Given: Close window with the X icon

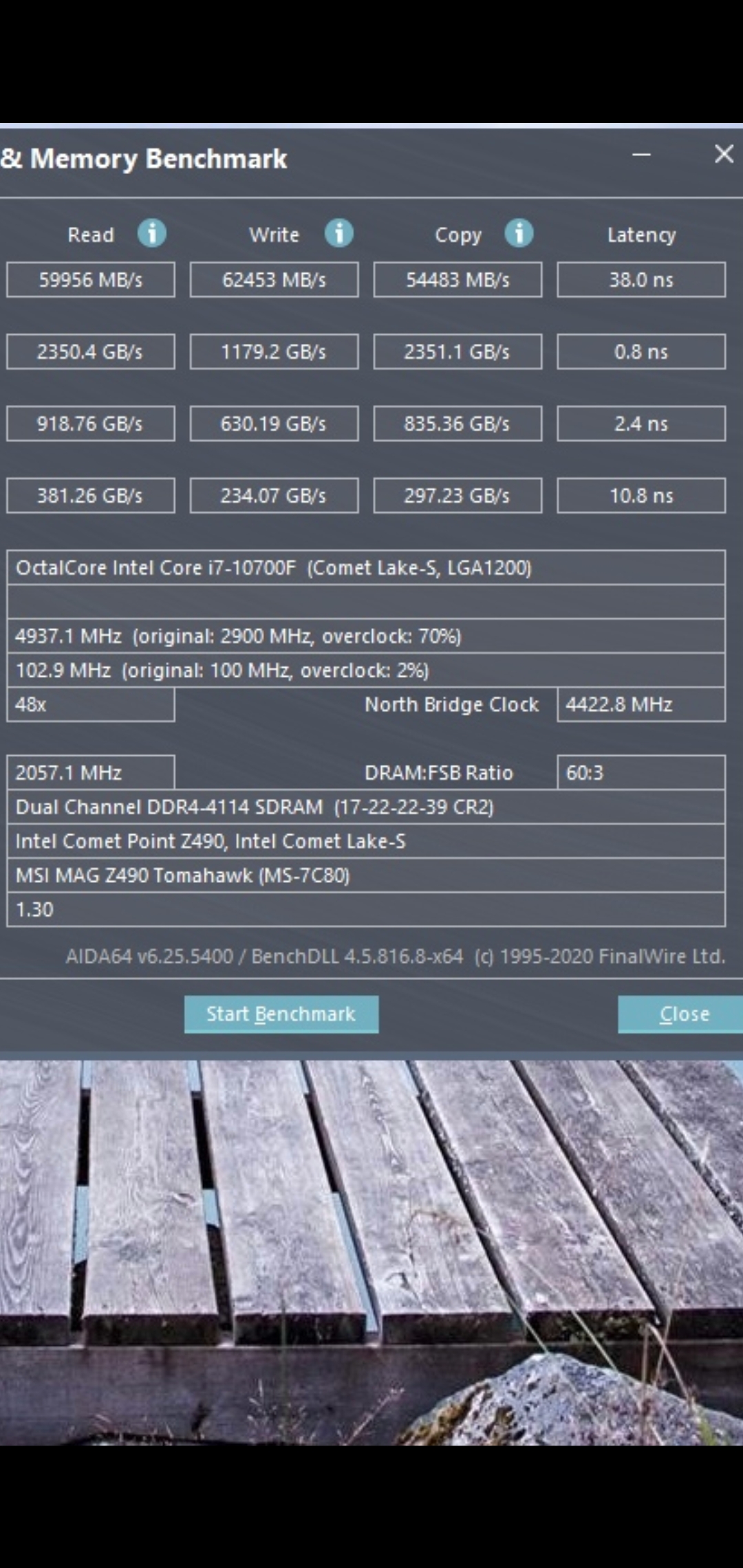Looking at the screenshot, I should (x=724, y=154).
